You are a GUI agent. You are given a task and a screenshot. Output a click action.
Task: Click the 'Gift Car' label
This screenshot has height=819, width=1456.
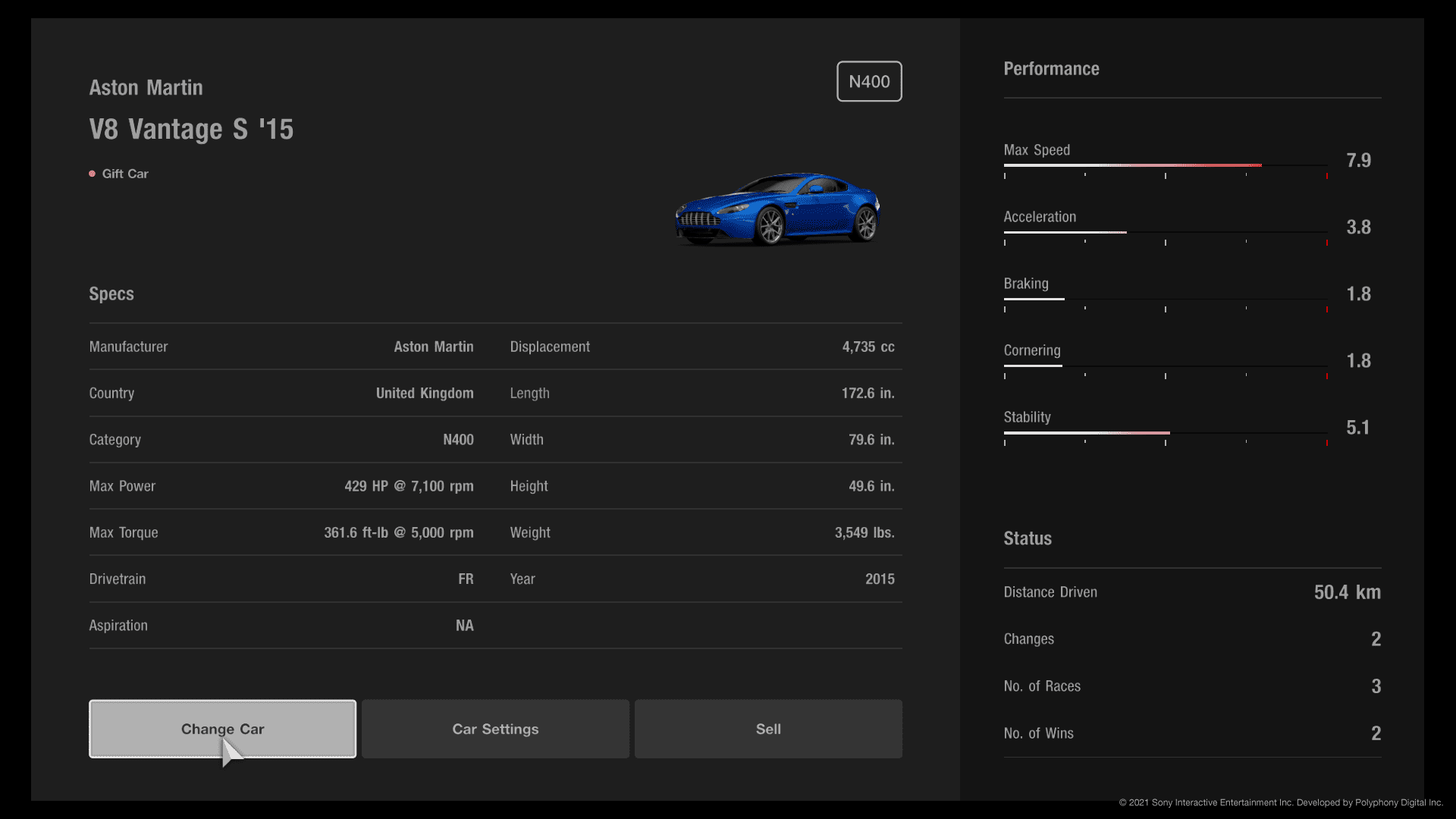[125, 174]
